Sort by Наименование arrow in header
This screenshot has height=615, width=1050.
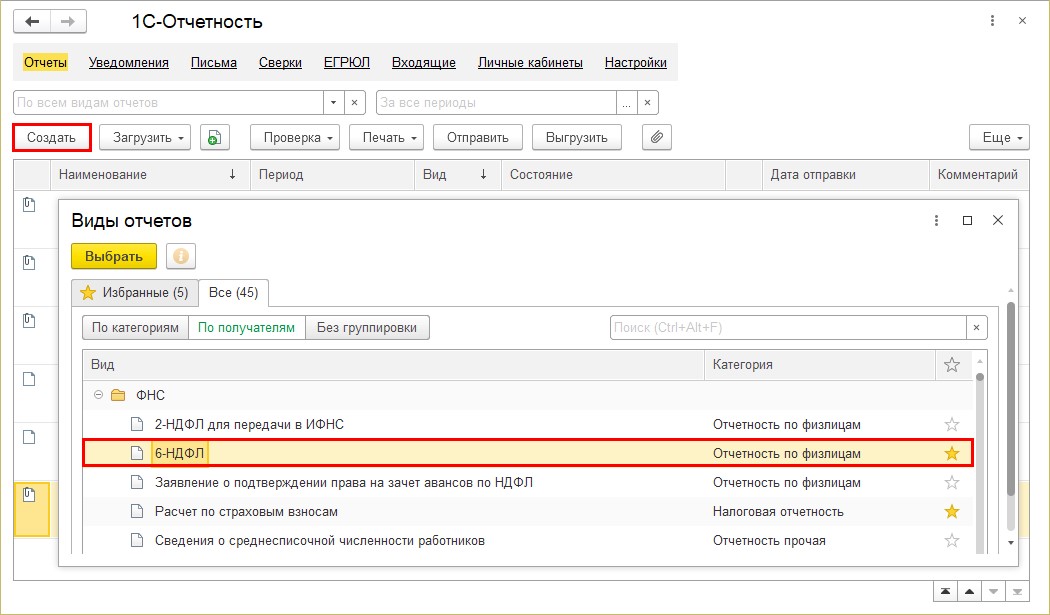pos(232,174)
